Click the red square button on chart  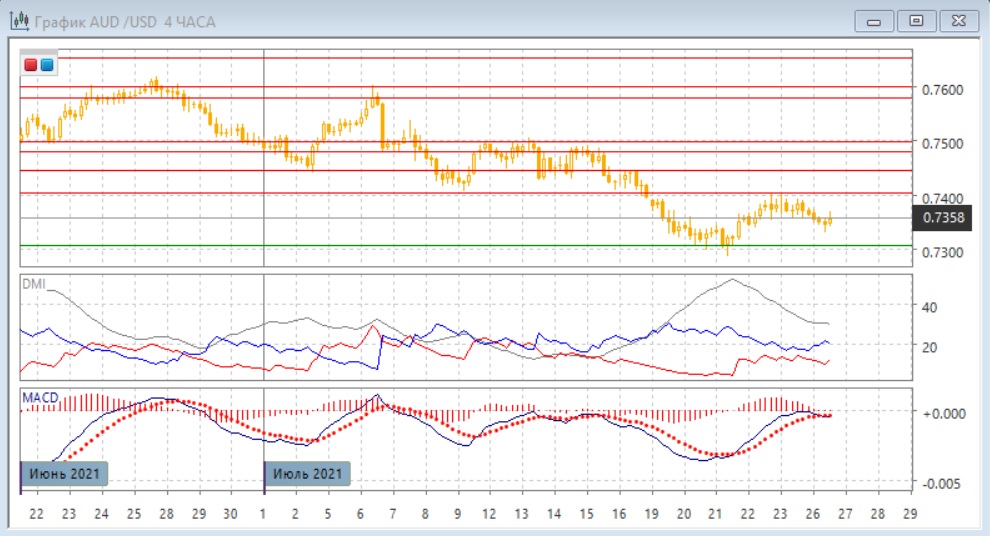(x=32, y=66)
